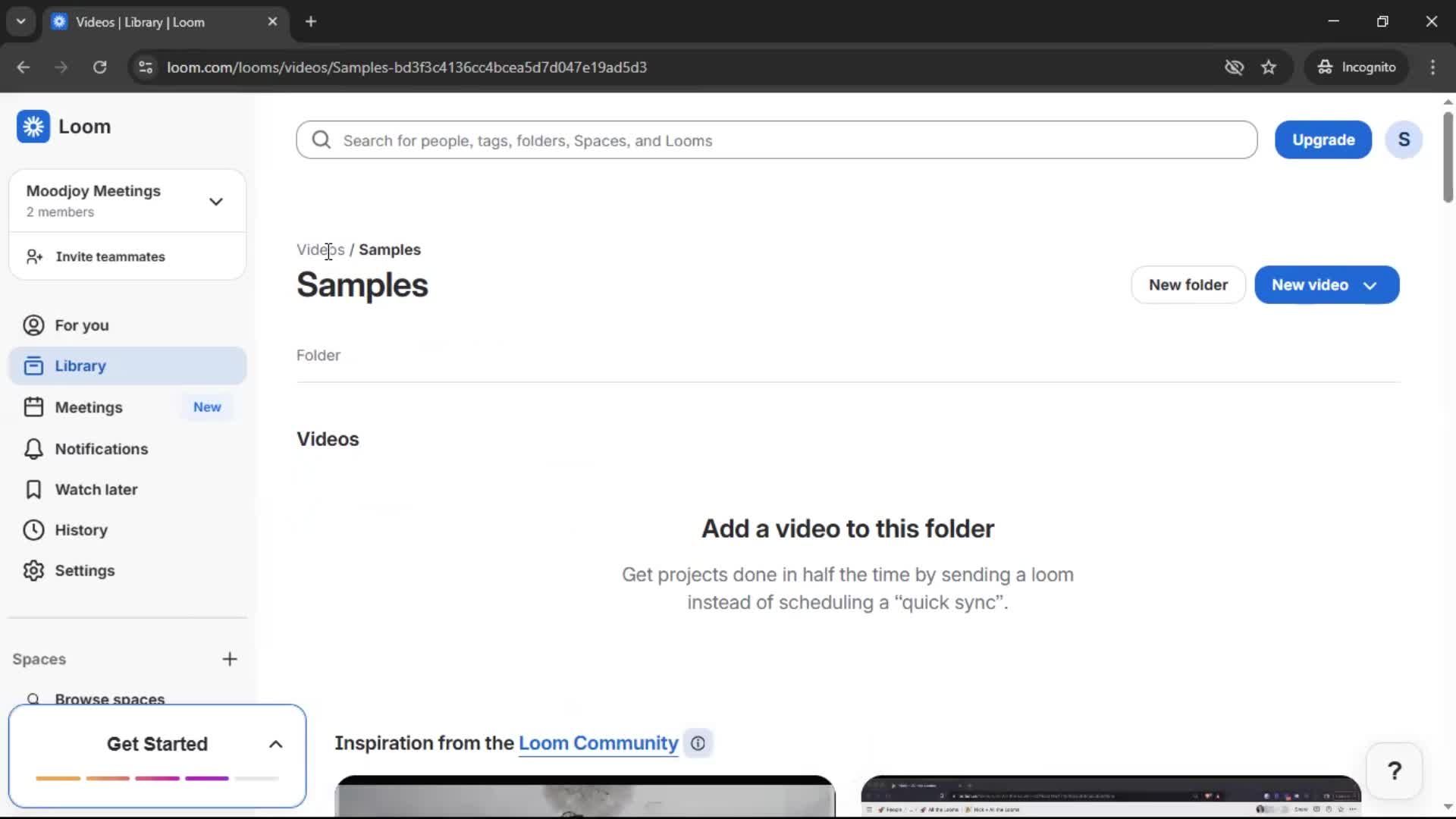Viewport: 1456px width, 819px height.
Task: Open the New video dropdown arrow
Action: [x=1370, y=285]
